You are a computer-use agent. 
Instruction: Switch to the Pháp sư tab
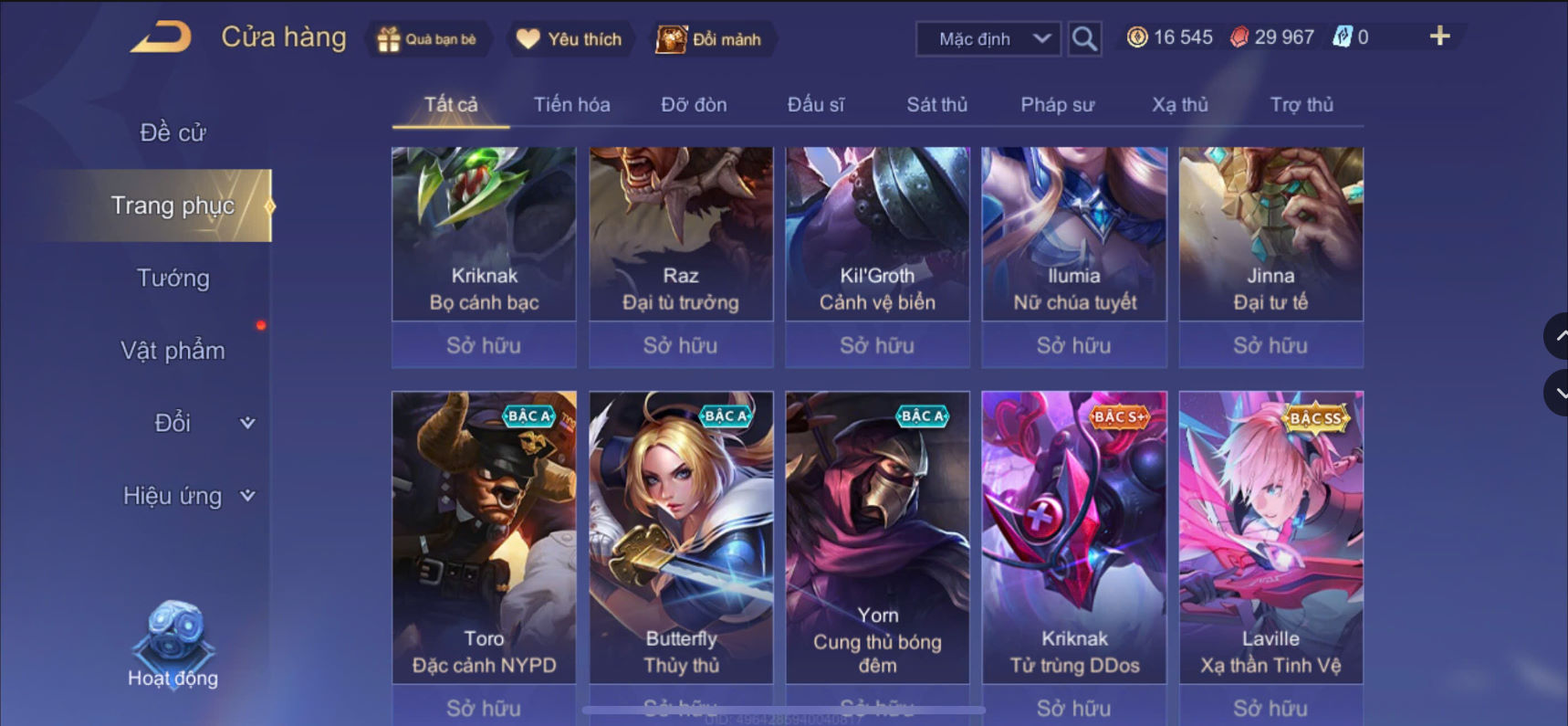pos(1057,105)
